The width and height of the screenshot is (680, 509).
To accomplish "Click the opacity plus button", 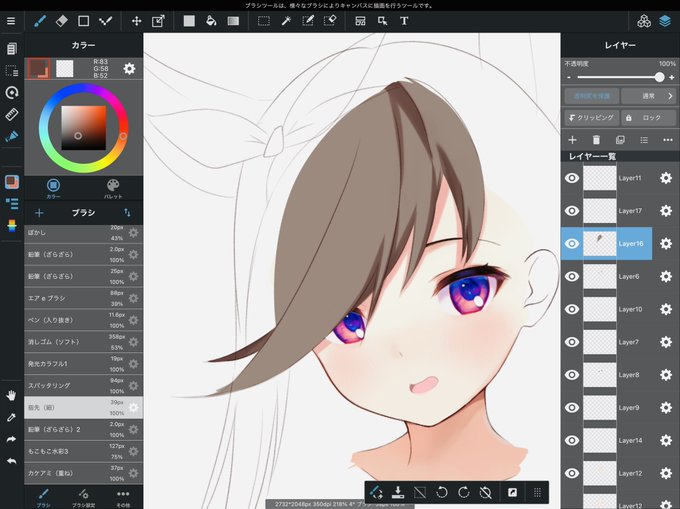I will (x=672, y=78).
